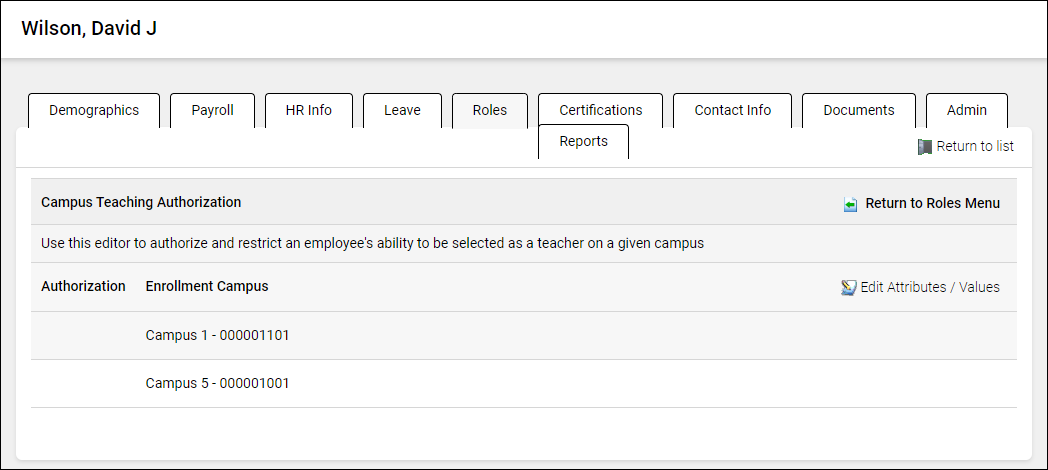The width and height of the screenshot is (1048, 470).
Task: Click the Enrollment Campus column header
Action: [207, 286]
